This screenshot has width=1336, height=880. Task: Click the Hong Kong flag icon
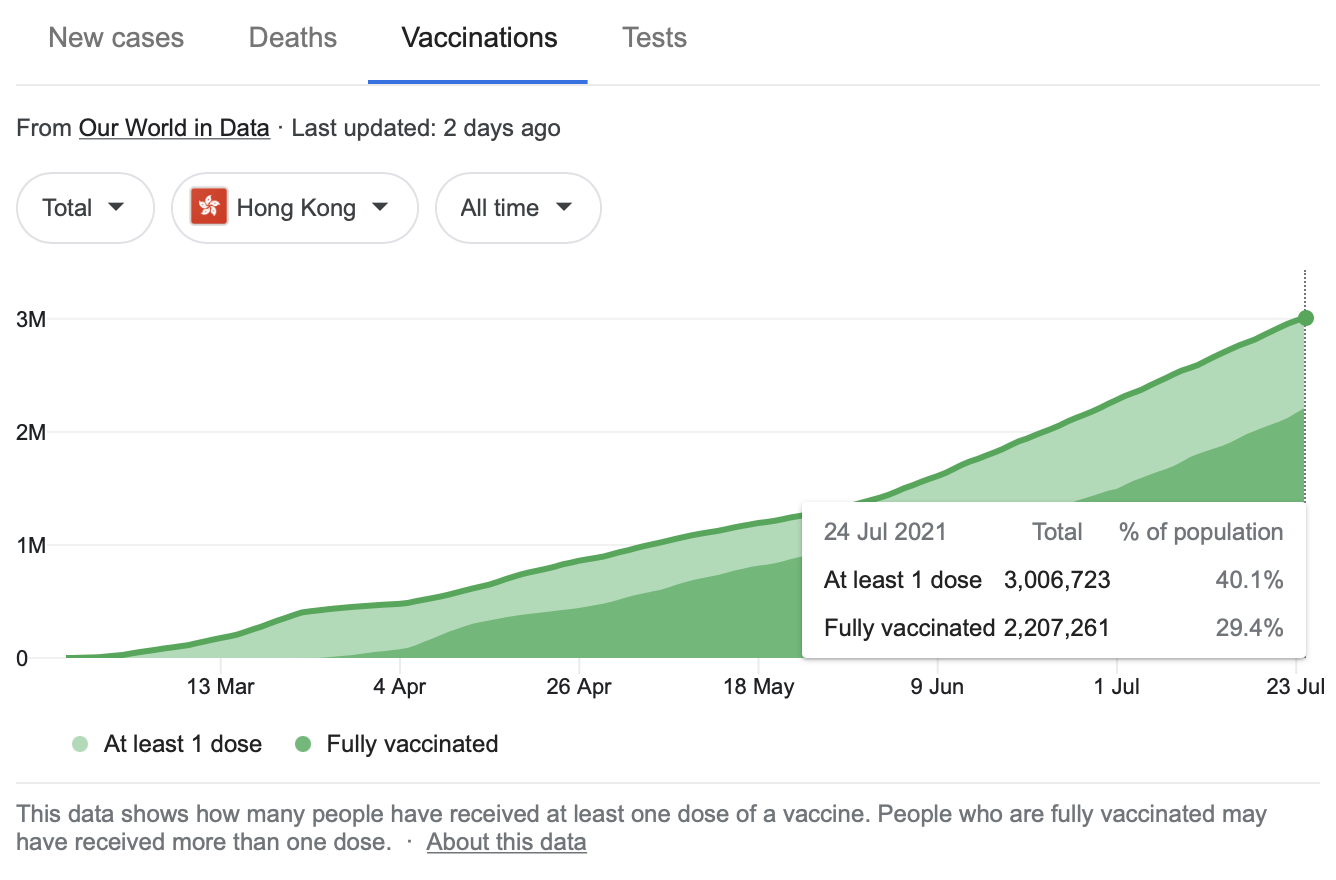pos(209,207)
